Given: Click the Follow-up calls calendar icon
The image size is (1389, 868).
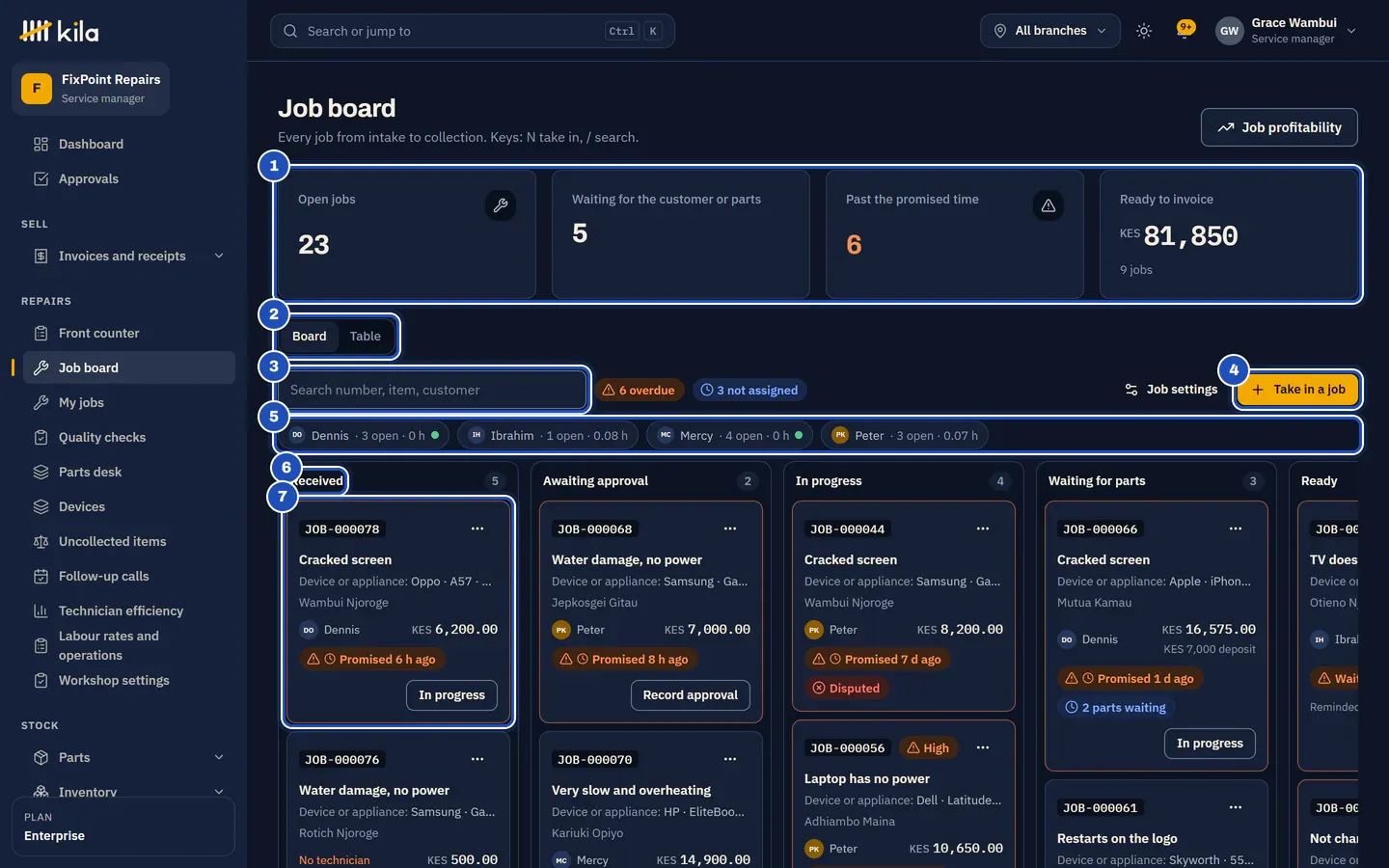Looking at the screenshot, I should [41, 577].
